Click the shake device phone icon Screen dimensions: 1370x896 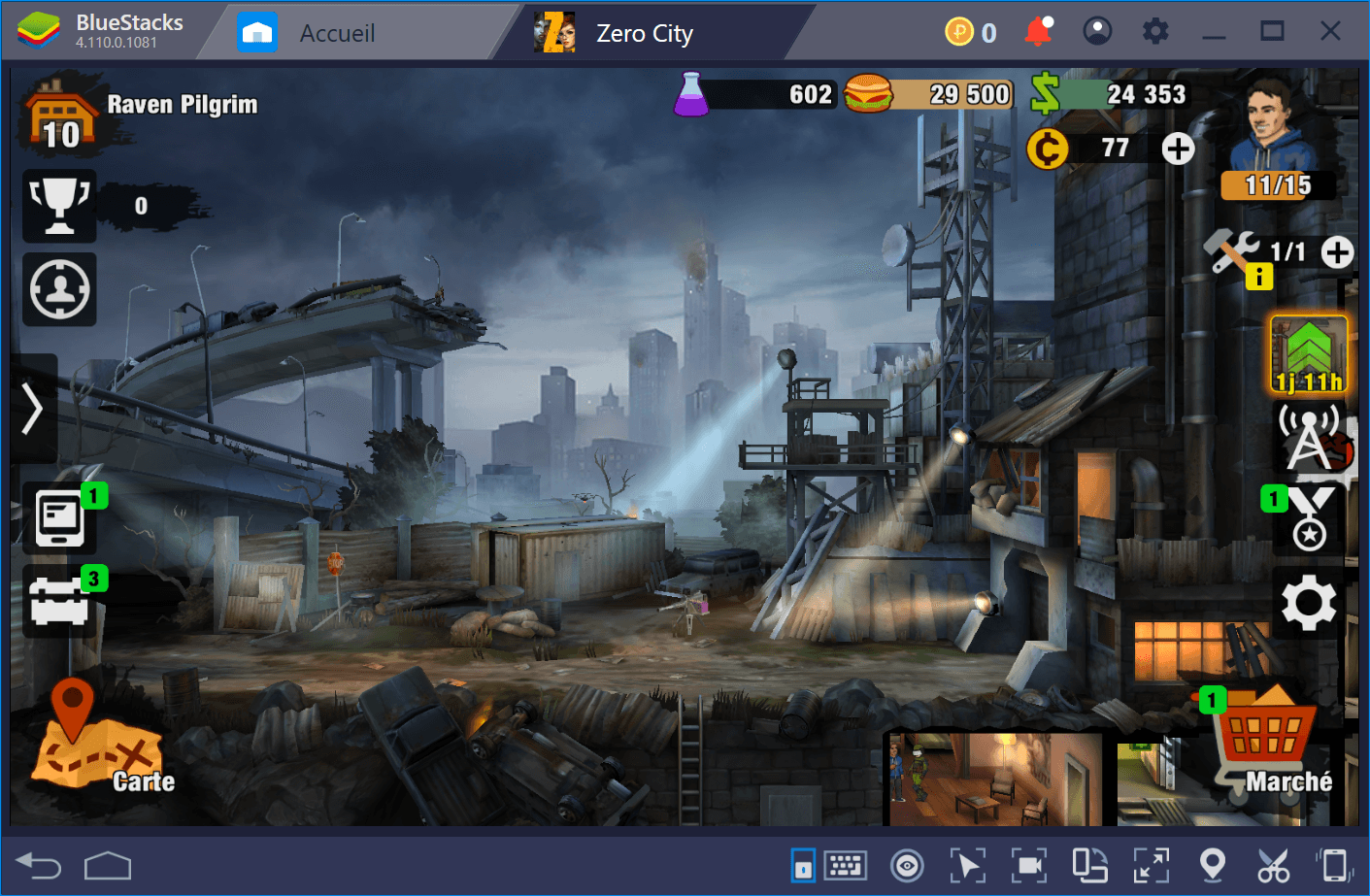coord(1335,865)
